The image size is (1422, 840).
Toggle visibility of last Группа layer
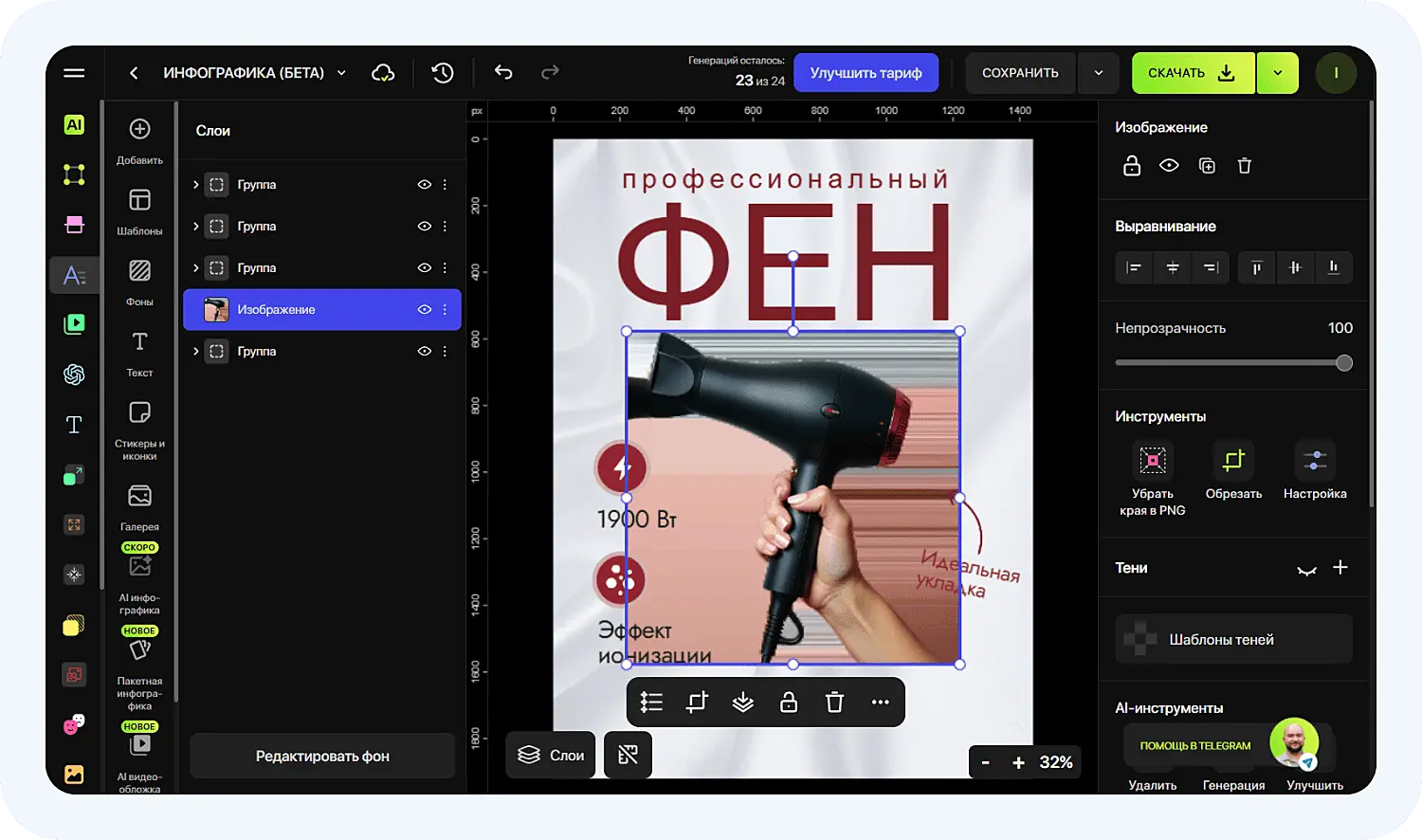(x=424, y=351)
